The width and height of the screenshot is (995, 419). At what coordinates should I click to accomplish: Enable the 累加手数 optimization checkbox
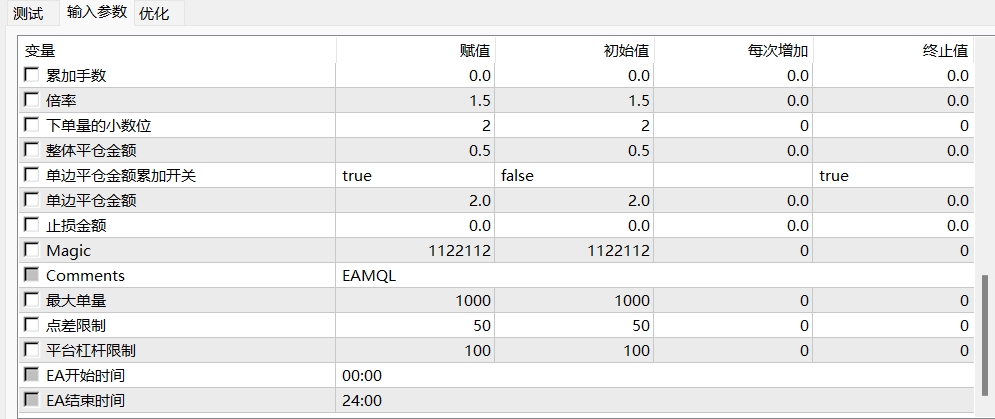(32, 75)
